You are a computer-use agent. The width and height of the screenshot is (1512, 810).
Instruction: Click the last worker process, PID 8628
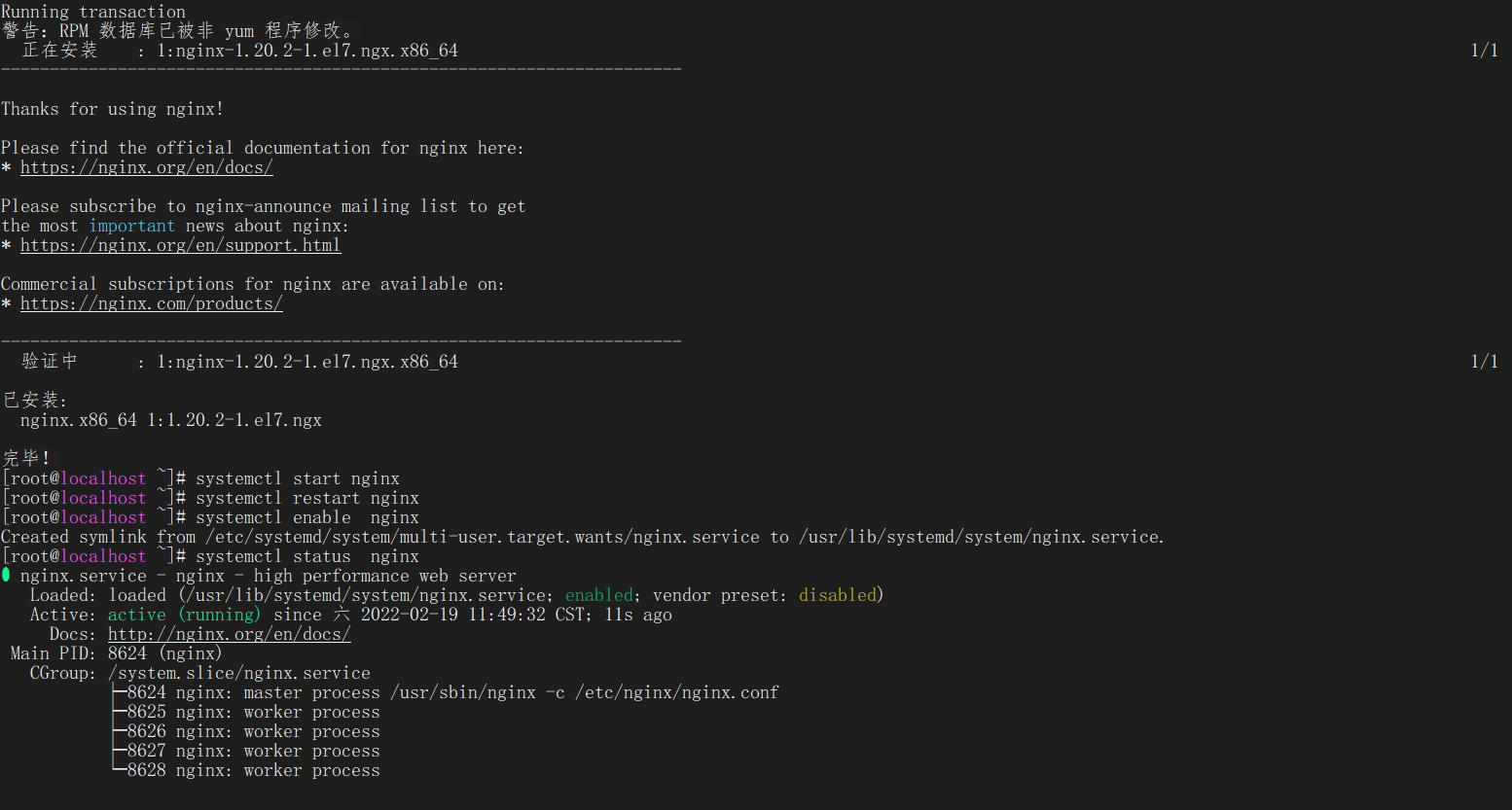(x=253, y=770)
